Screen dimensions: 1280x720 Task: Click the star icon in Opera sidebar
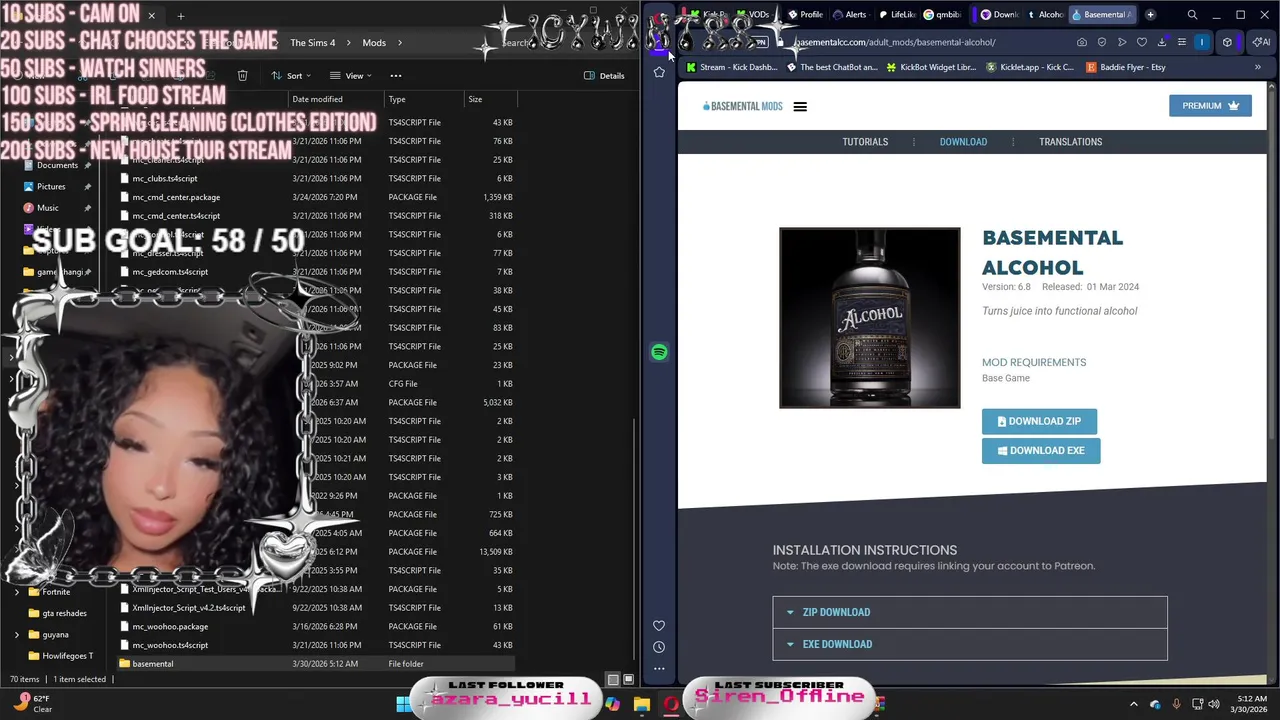659,72
